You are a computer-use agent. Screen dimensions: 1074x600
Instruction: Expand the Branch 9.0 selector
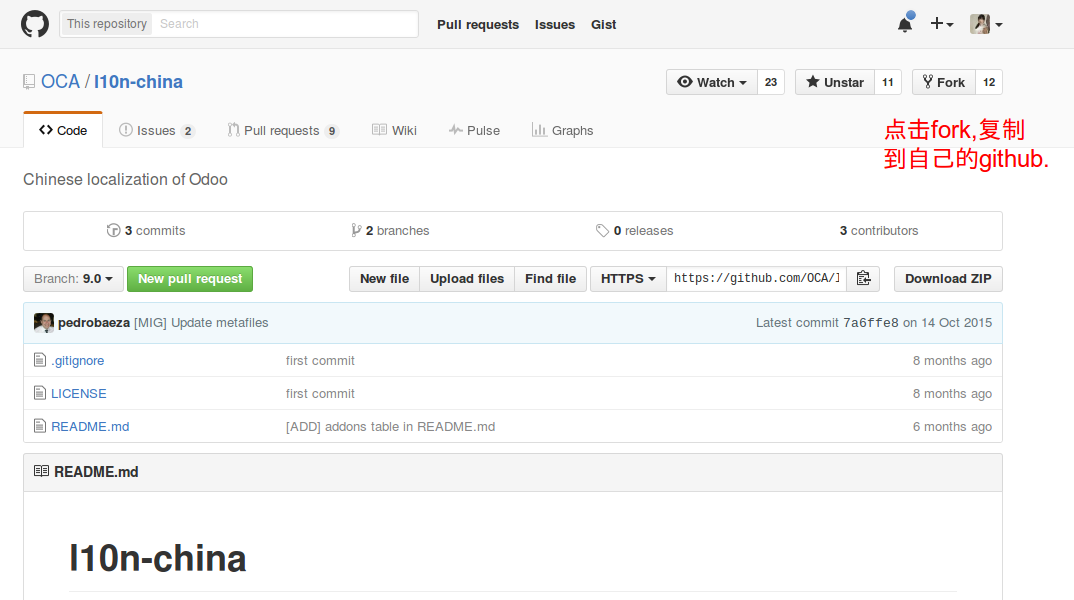pyautogui.click(x=73, y=279)
